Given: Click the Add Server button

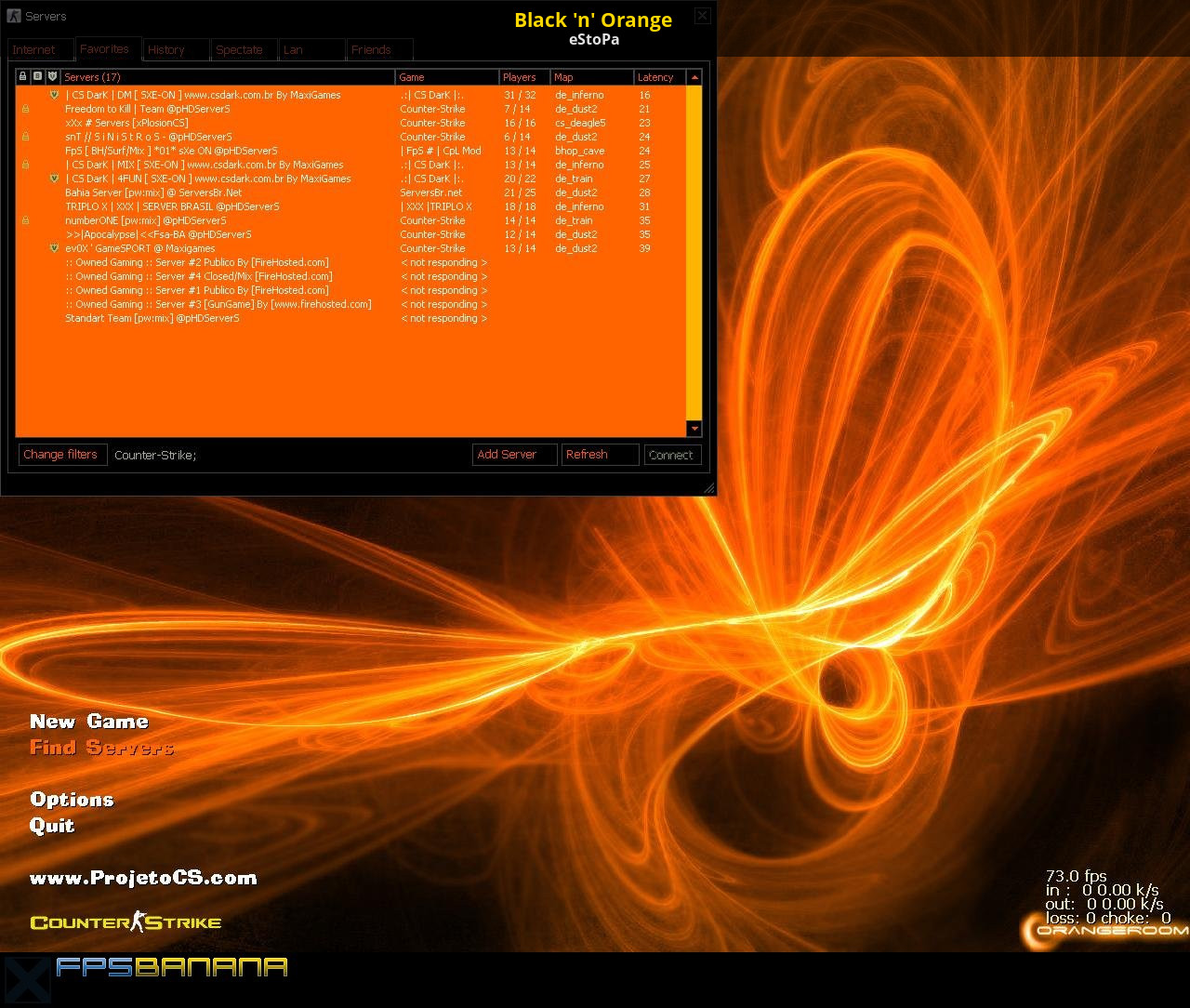Looking at the screenshot, I should click(515, 455).
